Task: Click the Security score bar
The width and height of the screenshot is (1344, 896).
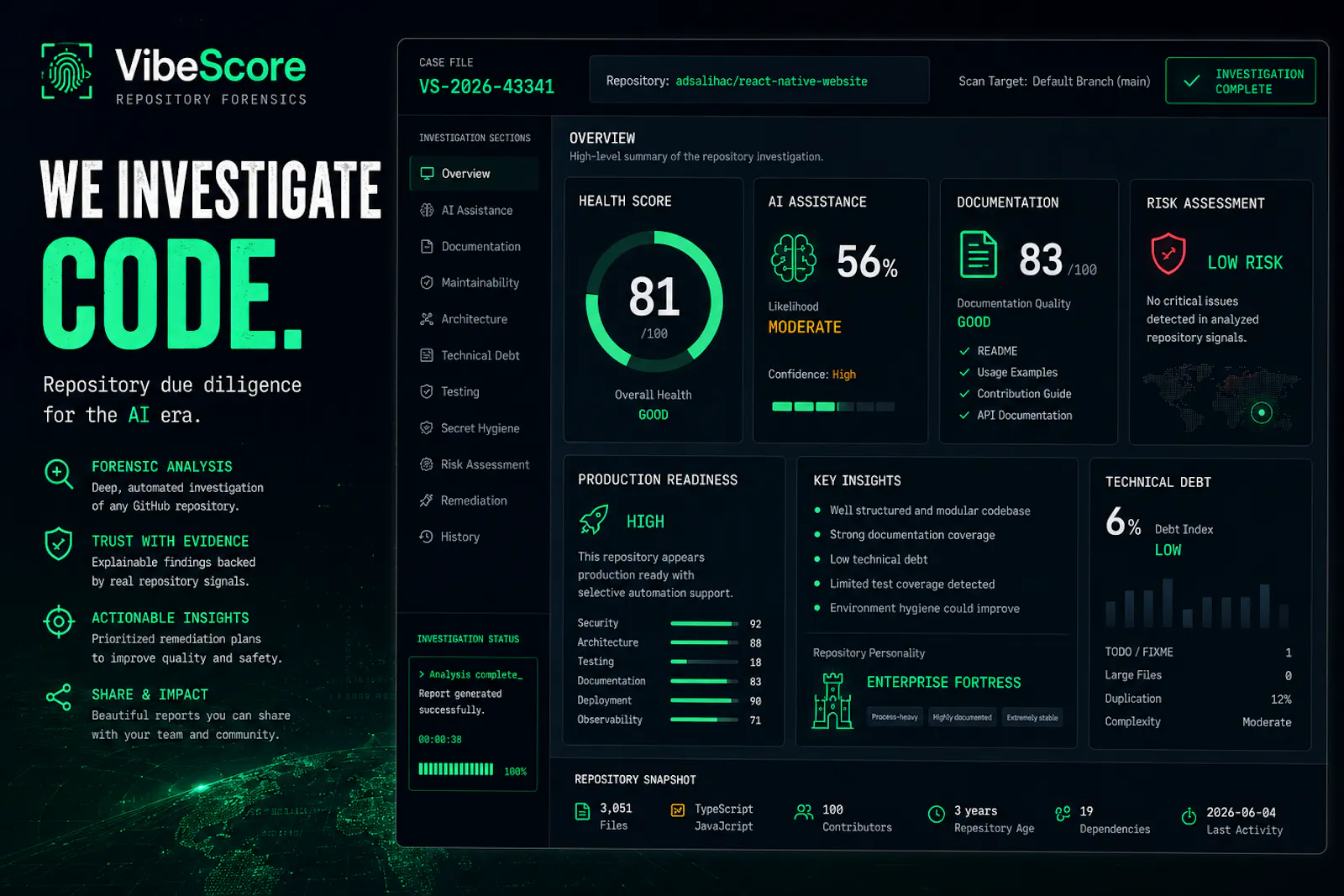Action: (x=704, y=624)
